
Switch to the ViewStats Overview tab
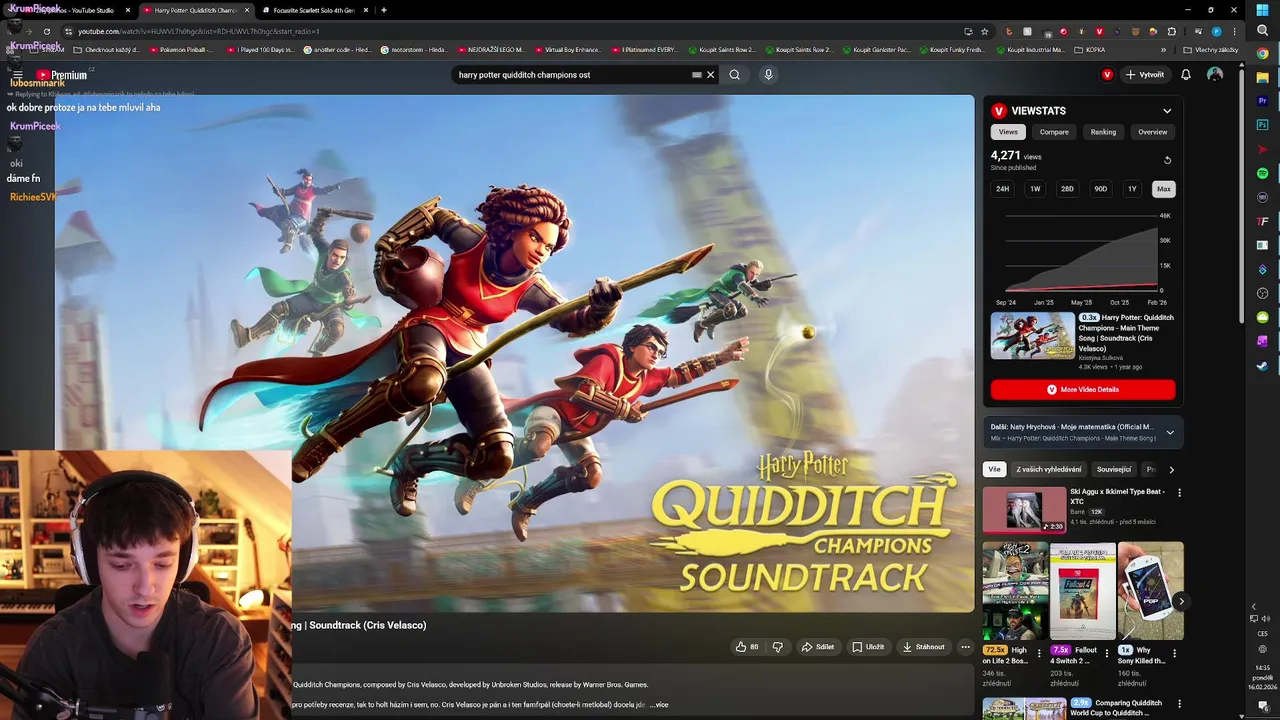tap(1152, 132)
